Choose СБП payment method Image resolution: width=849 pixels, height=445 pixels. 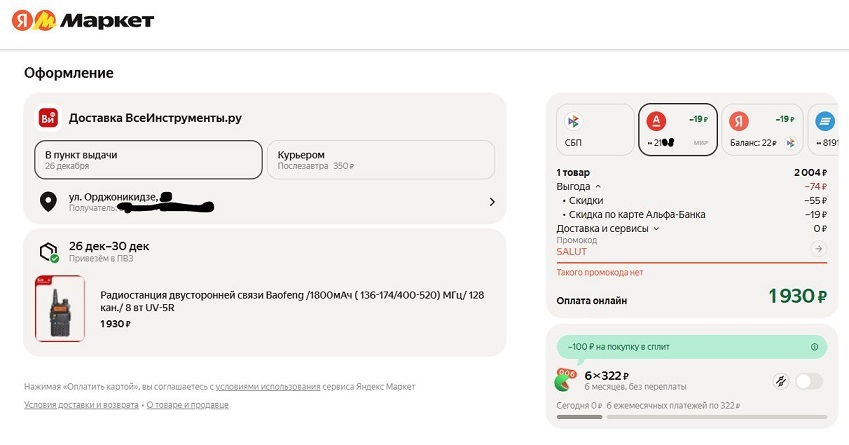coord(595,130)
